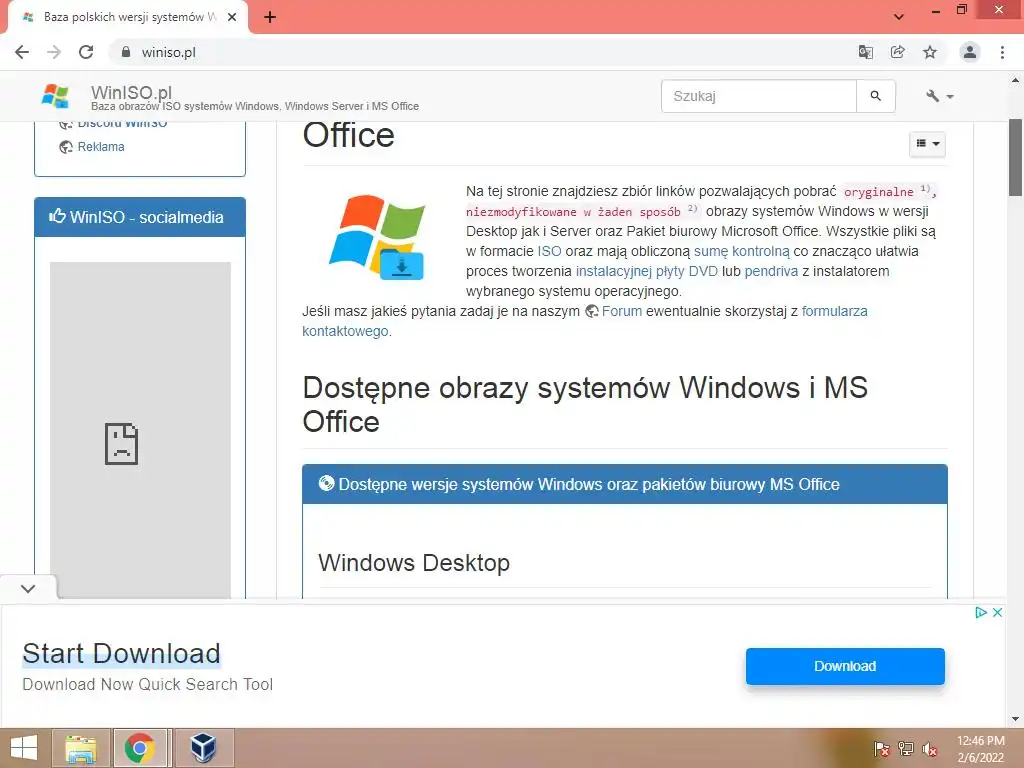Viewport: 1024px width, 768px height.
Task: Open the tab search chevron
Action: 899,17
